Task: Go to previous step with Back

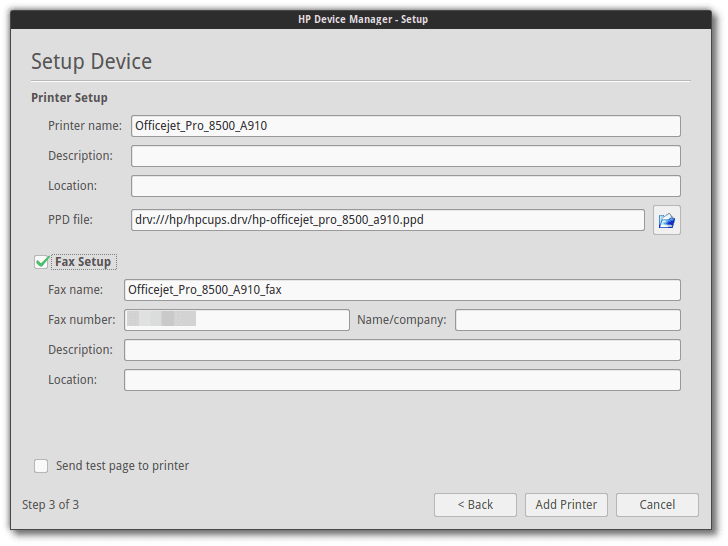Action: 475,505
